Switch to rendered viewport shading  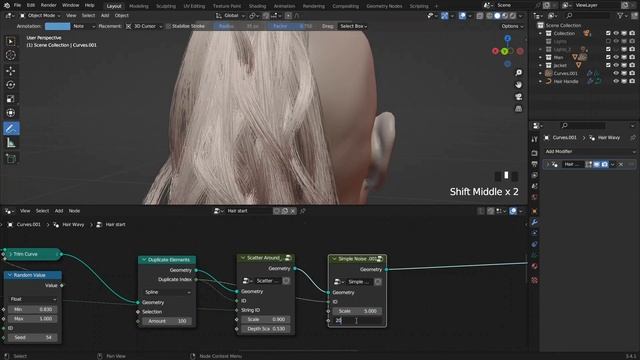[x=513, y=16]
